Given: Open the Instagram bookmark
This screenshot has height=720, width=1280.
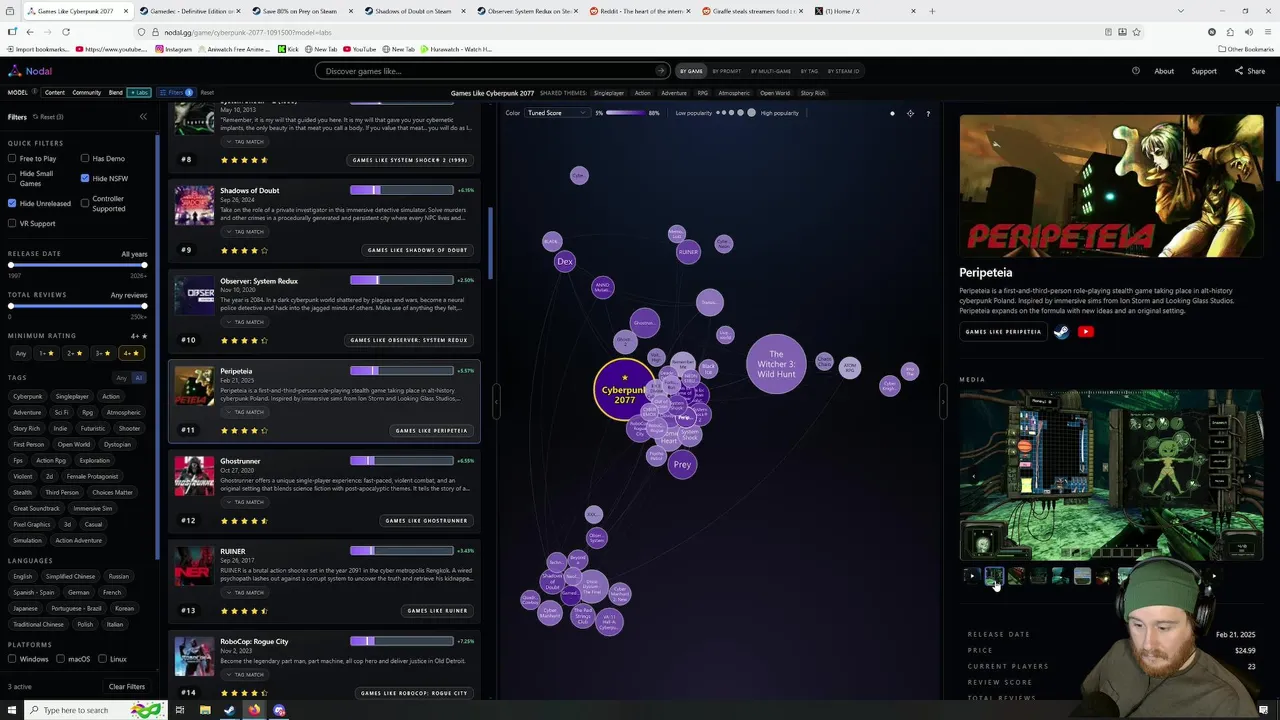Looking at the screenshot, I should [174, 49].
